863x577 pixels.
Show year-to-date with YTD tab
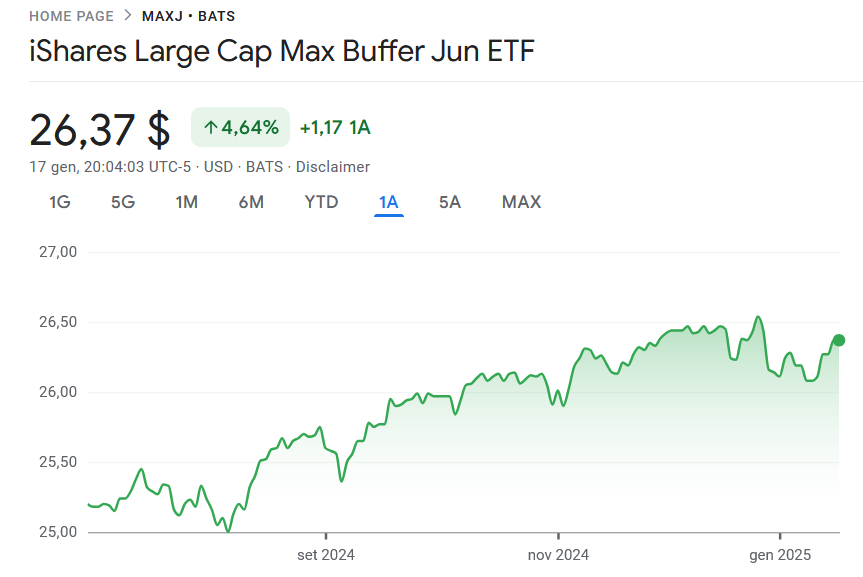pos(321,202)
